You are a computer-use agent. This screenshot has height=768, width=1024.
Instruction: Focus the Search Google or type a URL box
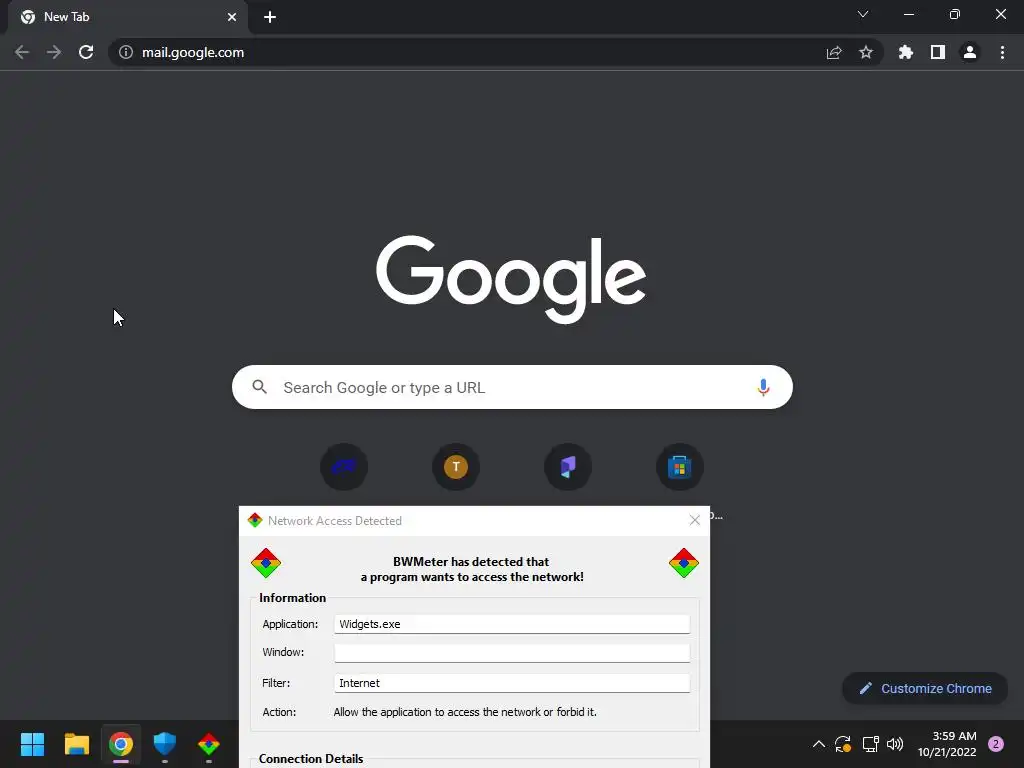(x=513, y=387)
